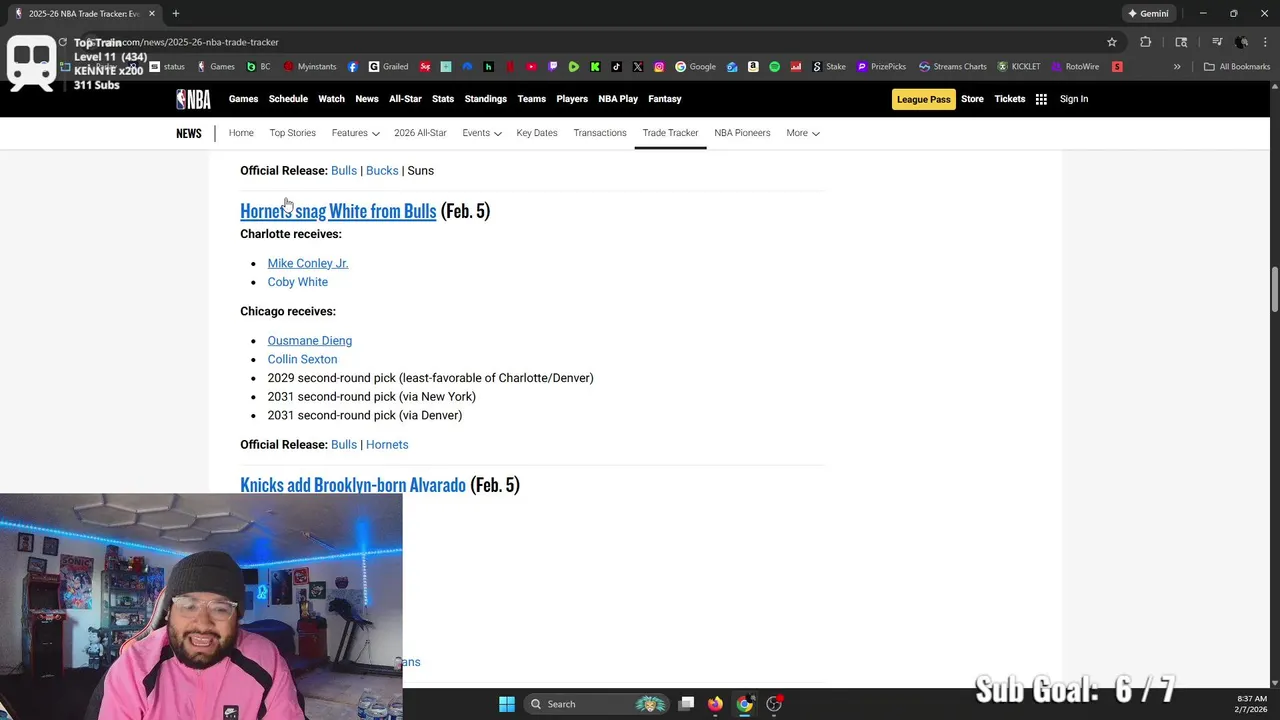
Task: Open Coby White player link
Action: pyautogui.click(x=298, y=282)
